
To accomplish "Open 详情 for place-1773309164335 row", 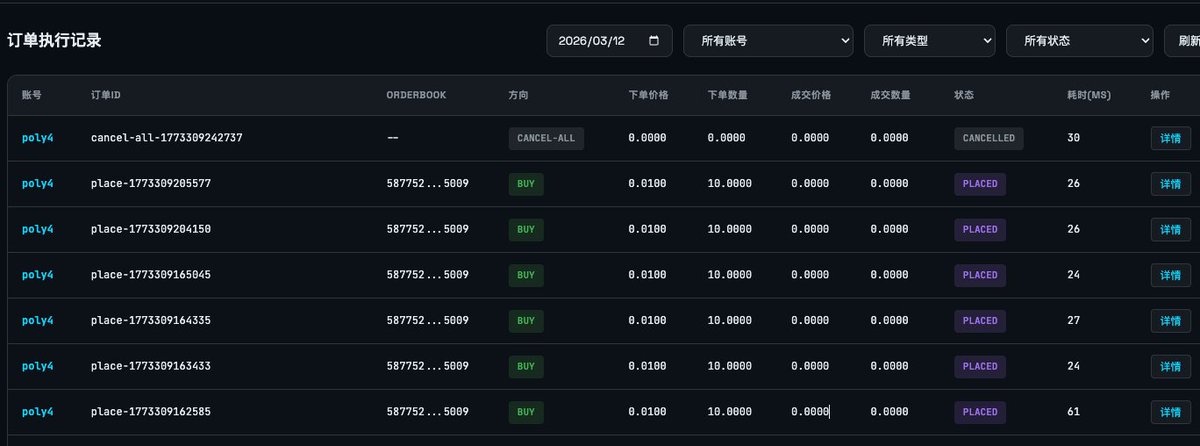I will pyautogui.click(x=1170, y=321).
